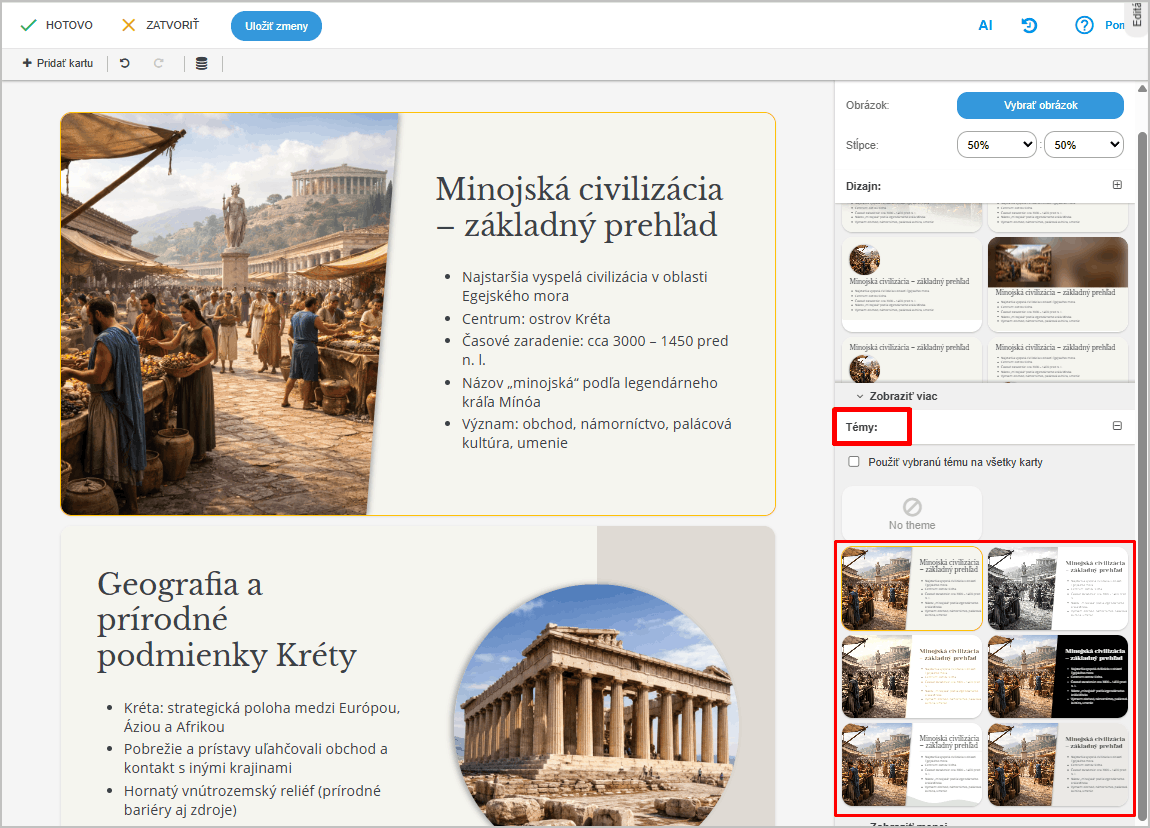Image resolution: width=1150 pixels, height=828 pixels.
Task: Enable 'Použiť vybranú tému na všetky karty' checkbox
Action: 853,462
